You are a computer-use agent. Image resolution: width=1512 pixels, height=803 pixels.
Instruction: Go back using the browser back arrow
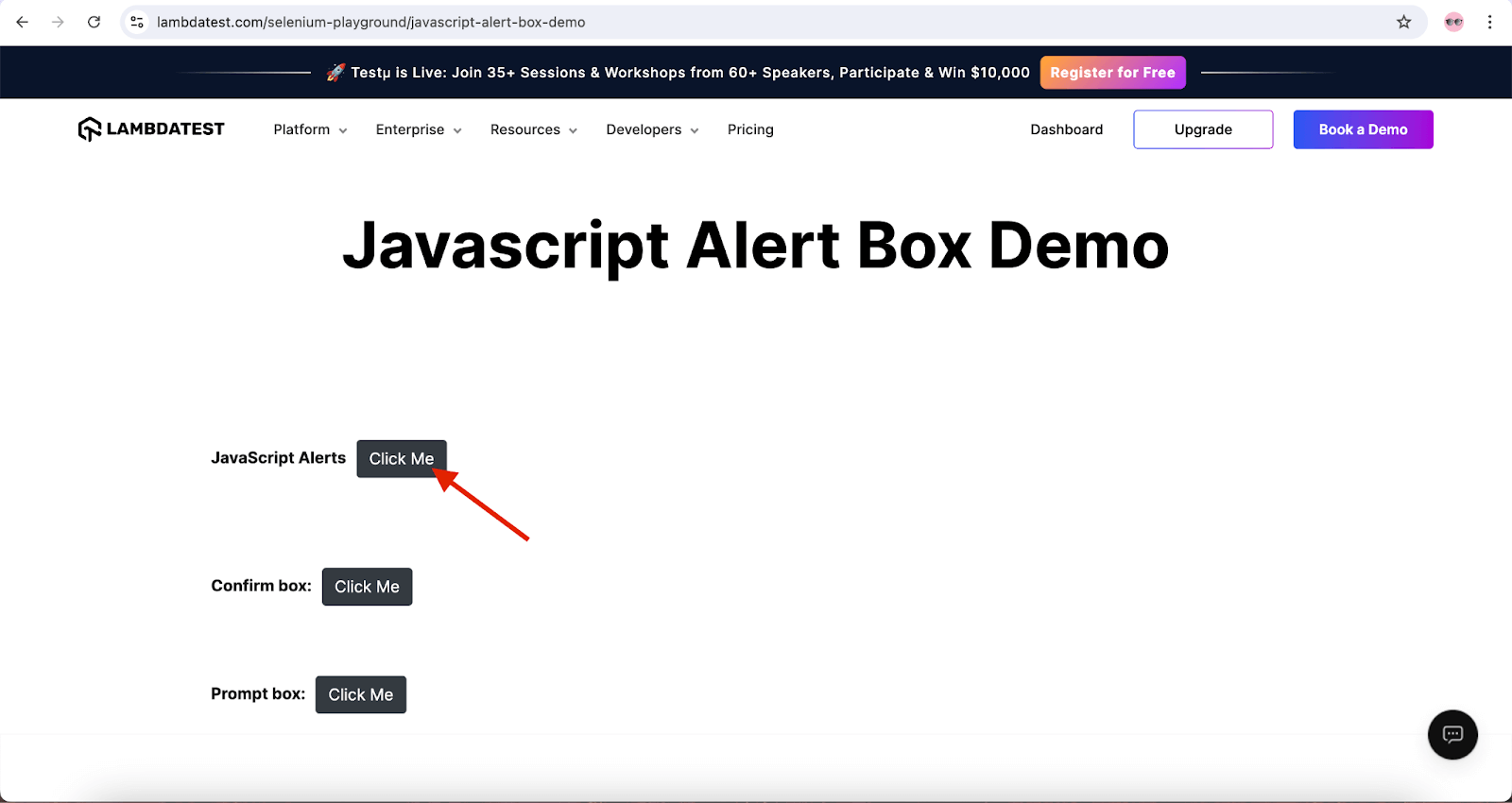coord(23,22)
